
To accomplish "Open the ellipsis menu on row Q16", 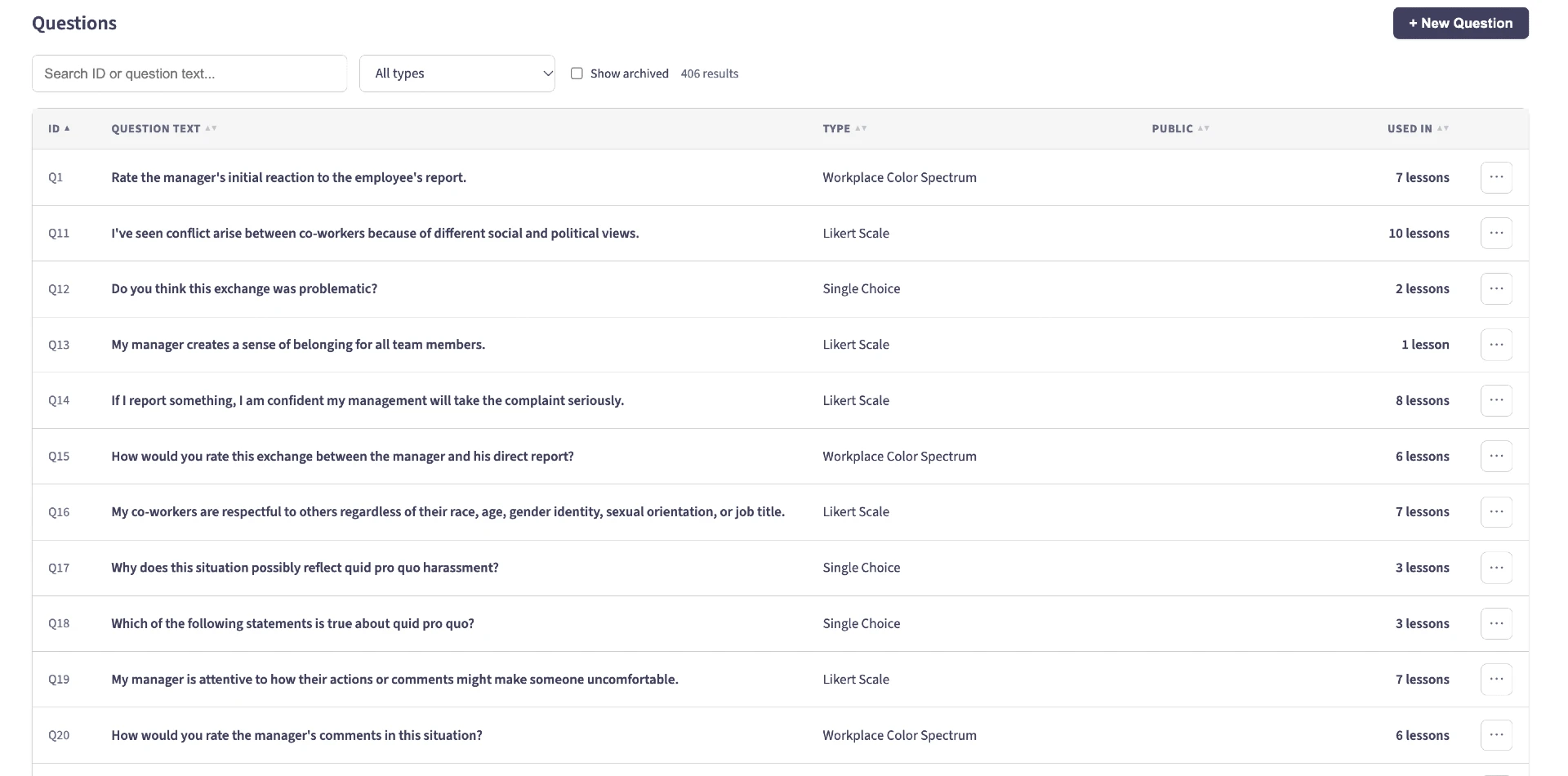I will click(x=1496, y=511).
